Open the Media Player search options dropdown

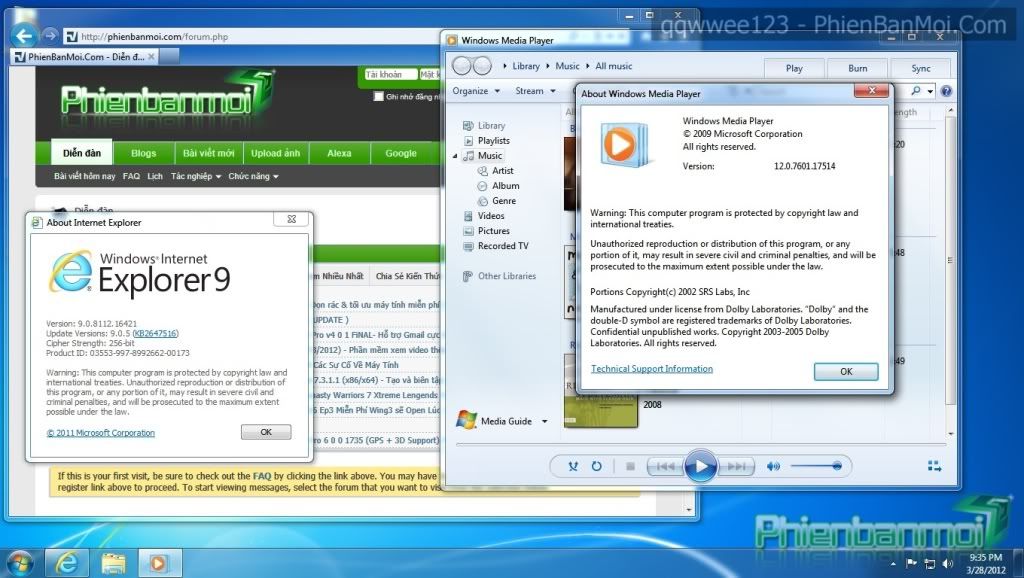(x=931, y=91)
